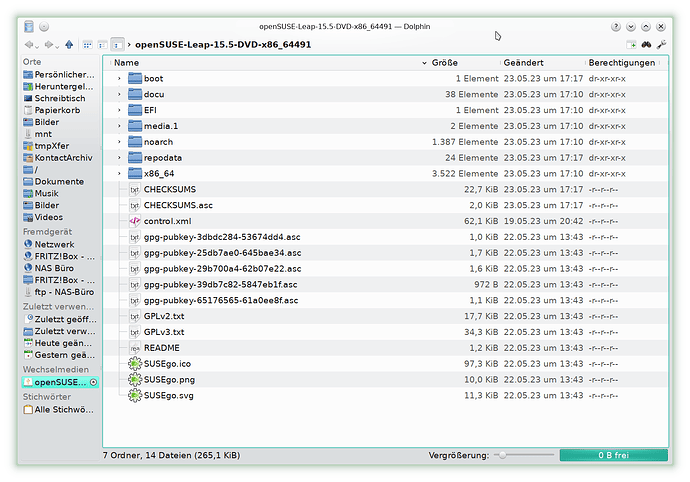Open Heruntergel... downloads place
Viewport: 690px width, 482px height.
tap(60, 86)
